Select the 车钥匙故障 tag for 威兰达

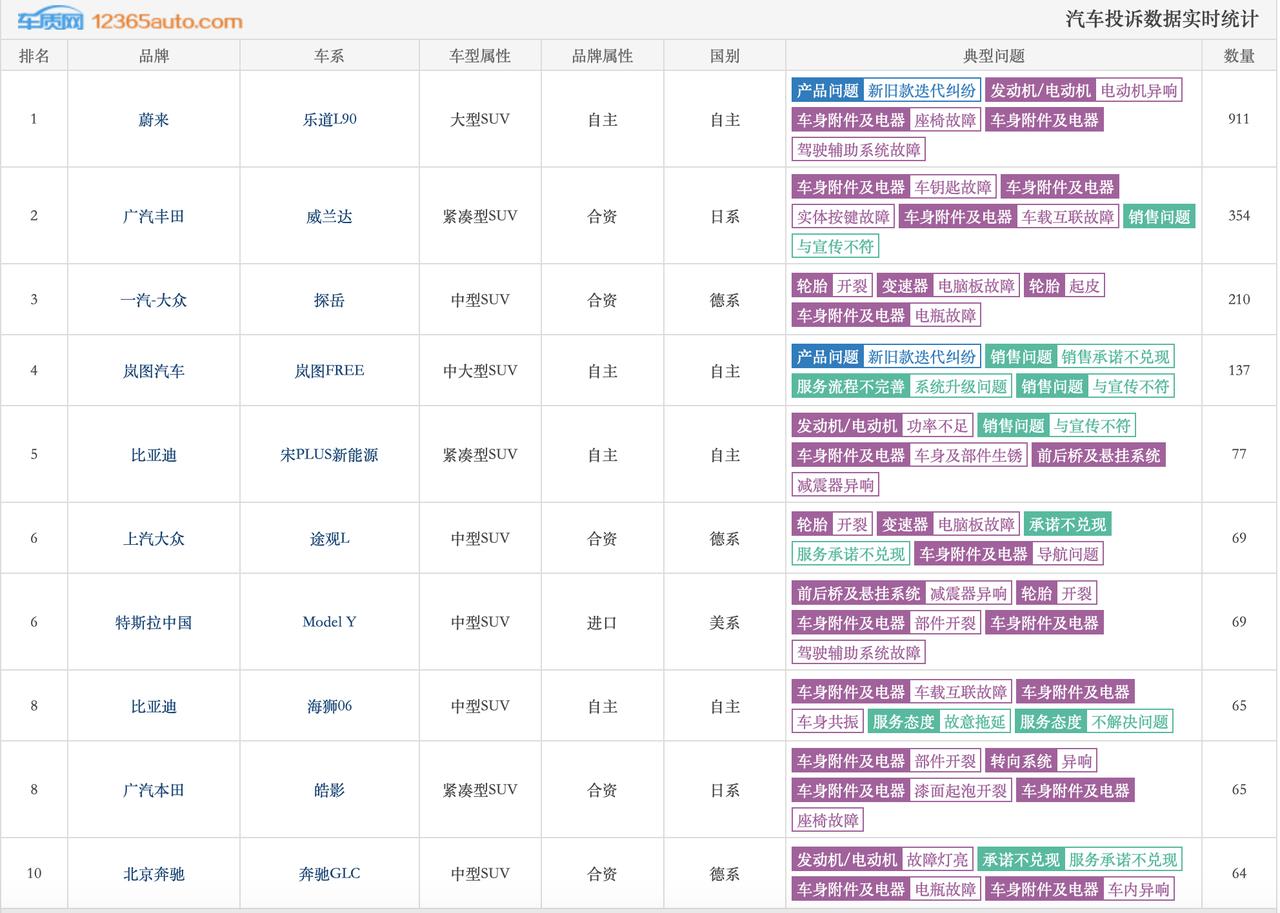click(x=952, y=187)
